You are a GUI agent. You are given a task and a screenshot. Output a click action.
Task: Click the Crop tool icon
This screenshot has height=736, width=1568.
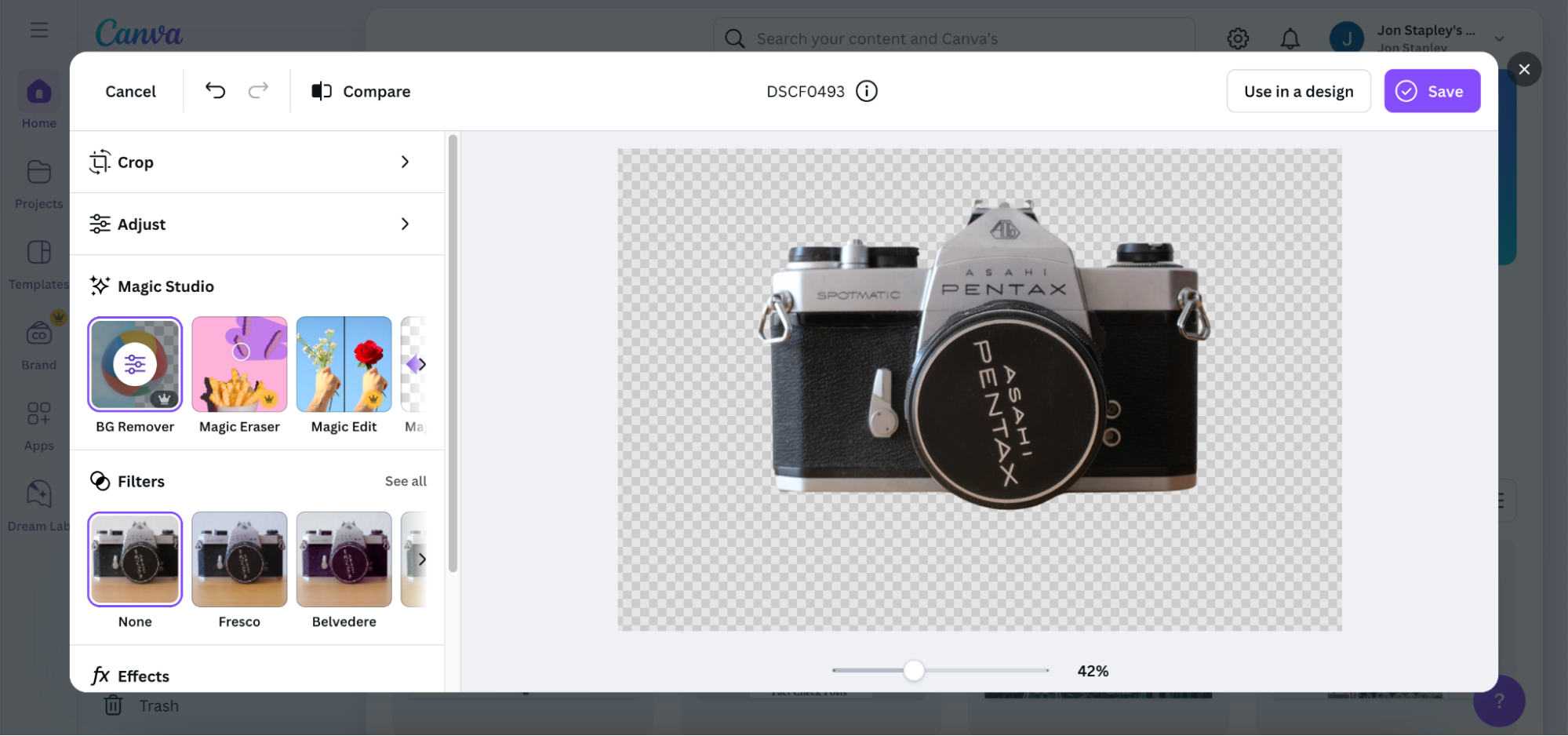[x=100, y=162]
